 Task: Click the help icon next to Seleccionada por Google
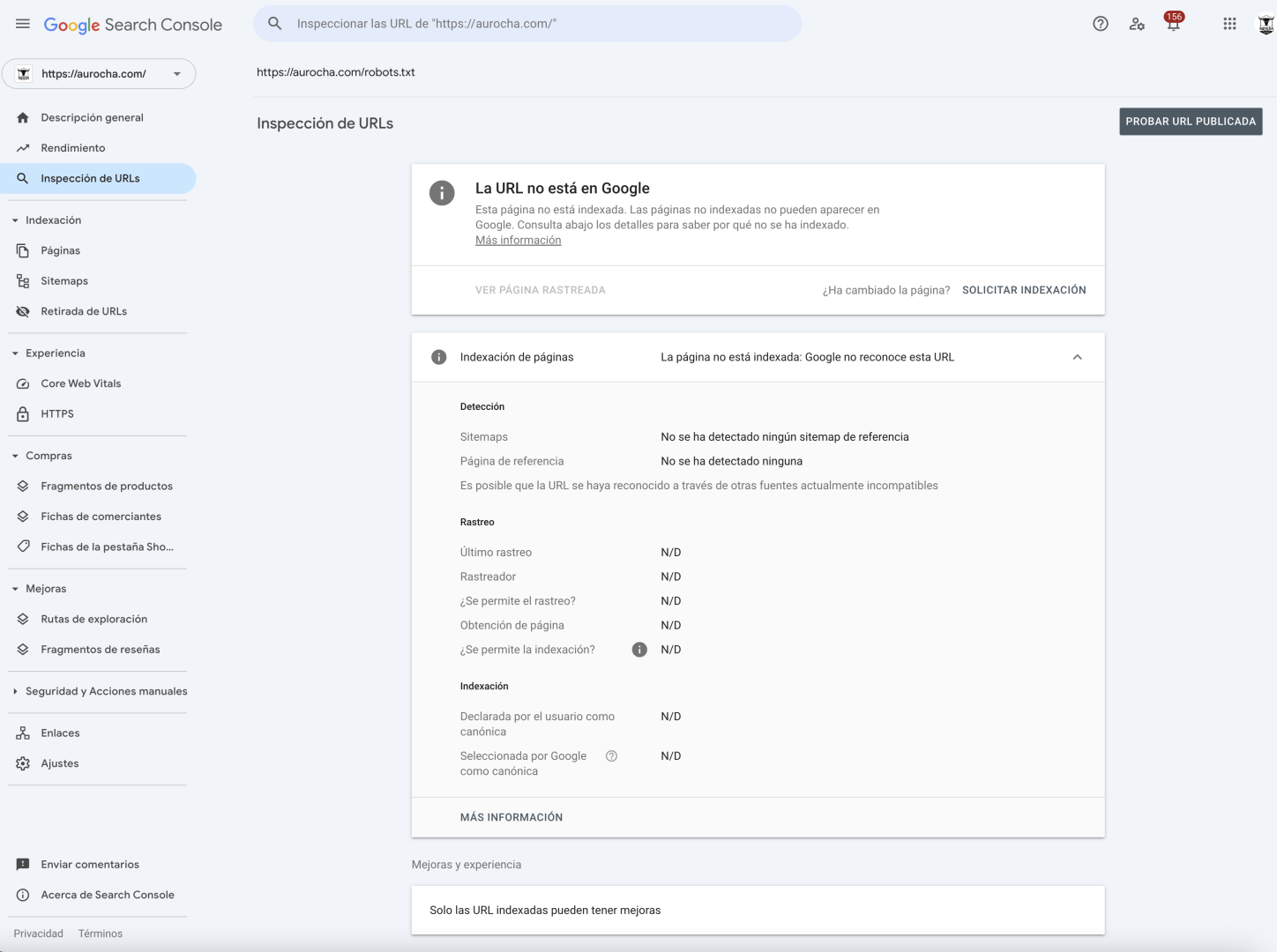(611, 756)
